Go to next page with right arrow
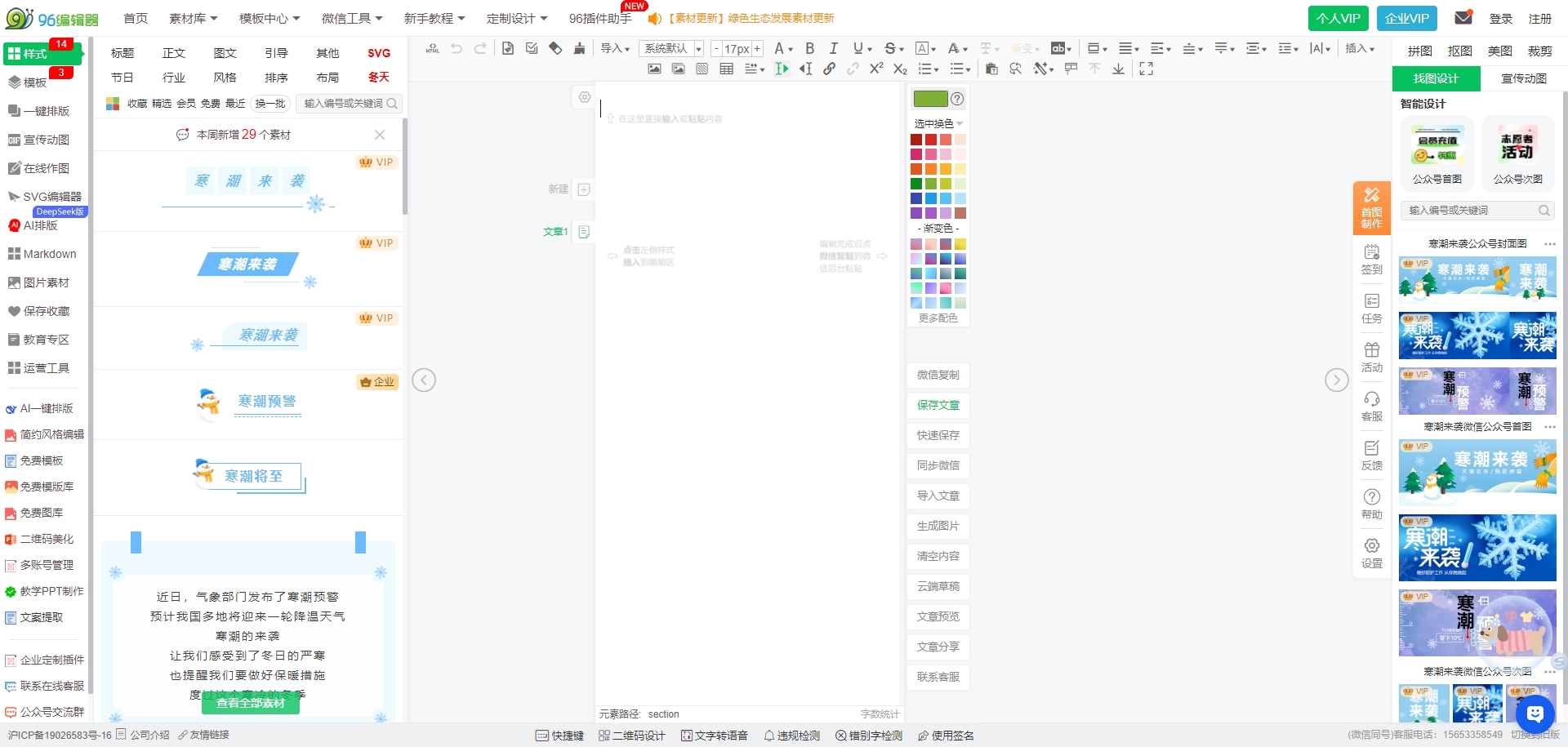Image resolution: width=1568 pixels, height=747 pixels. 1336,380
